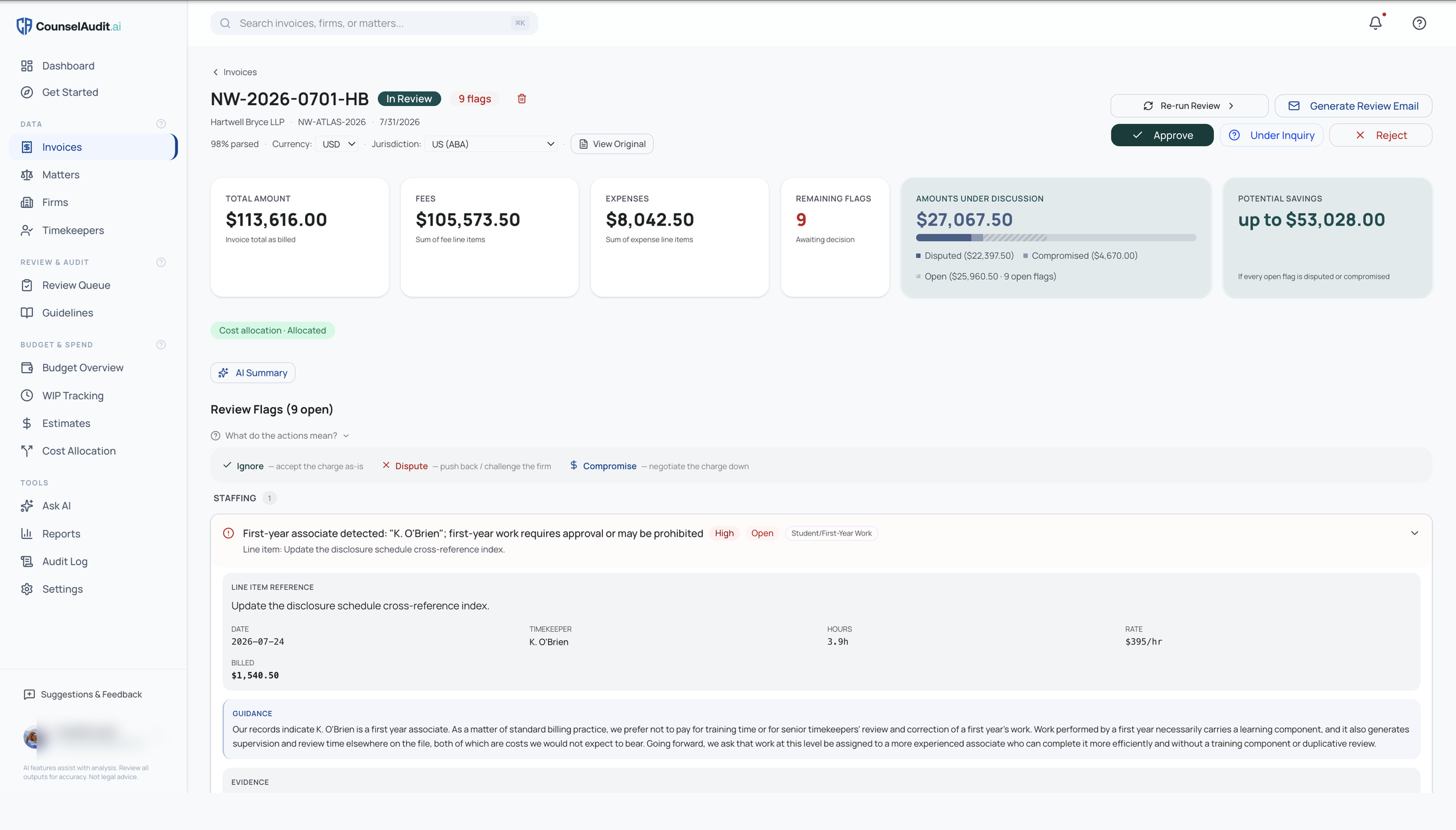Open notifications bell
The width and height of the screenshot is (1456, 830).
click(x=1375, y=23)
